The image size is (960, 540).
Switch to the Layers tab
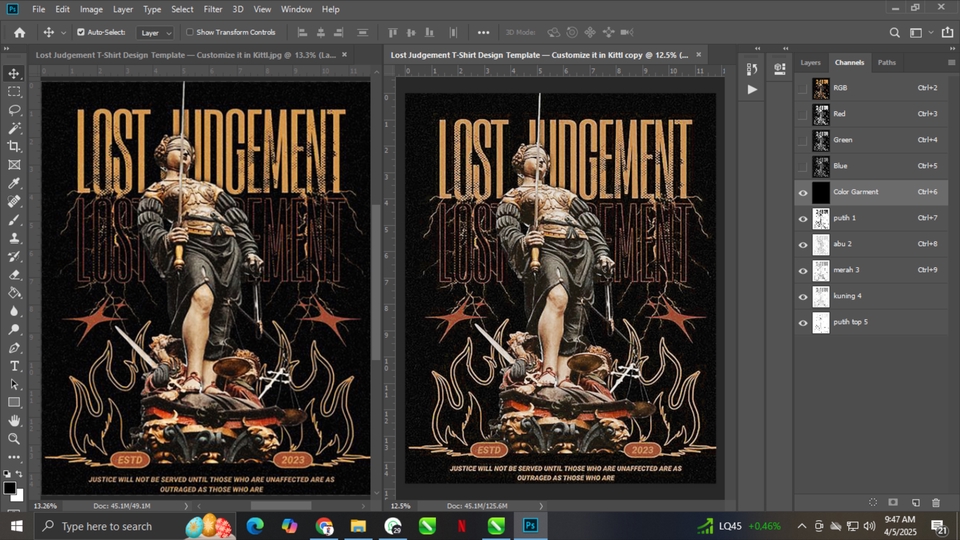[810, 63]
